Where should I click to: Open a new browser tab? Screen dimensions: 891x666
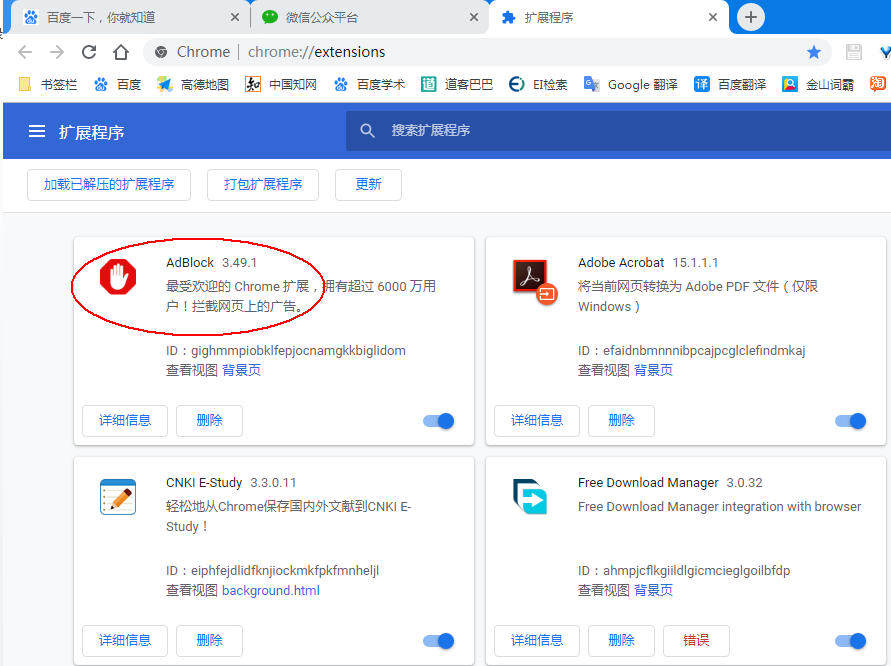[x=751, y=17]
